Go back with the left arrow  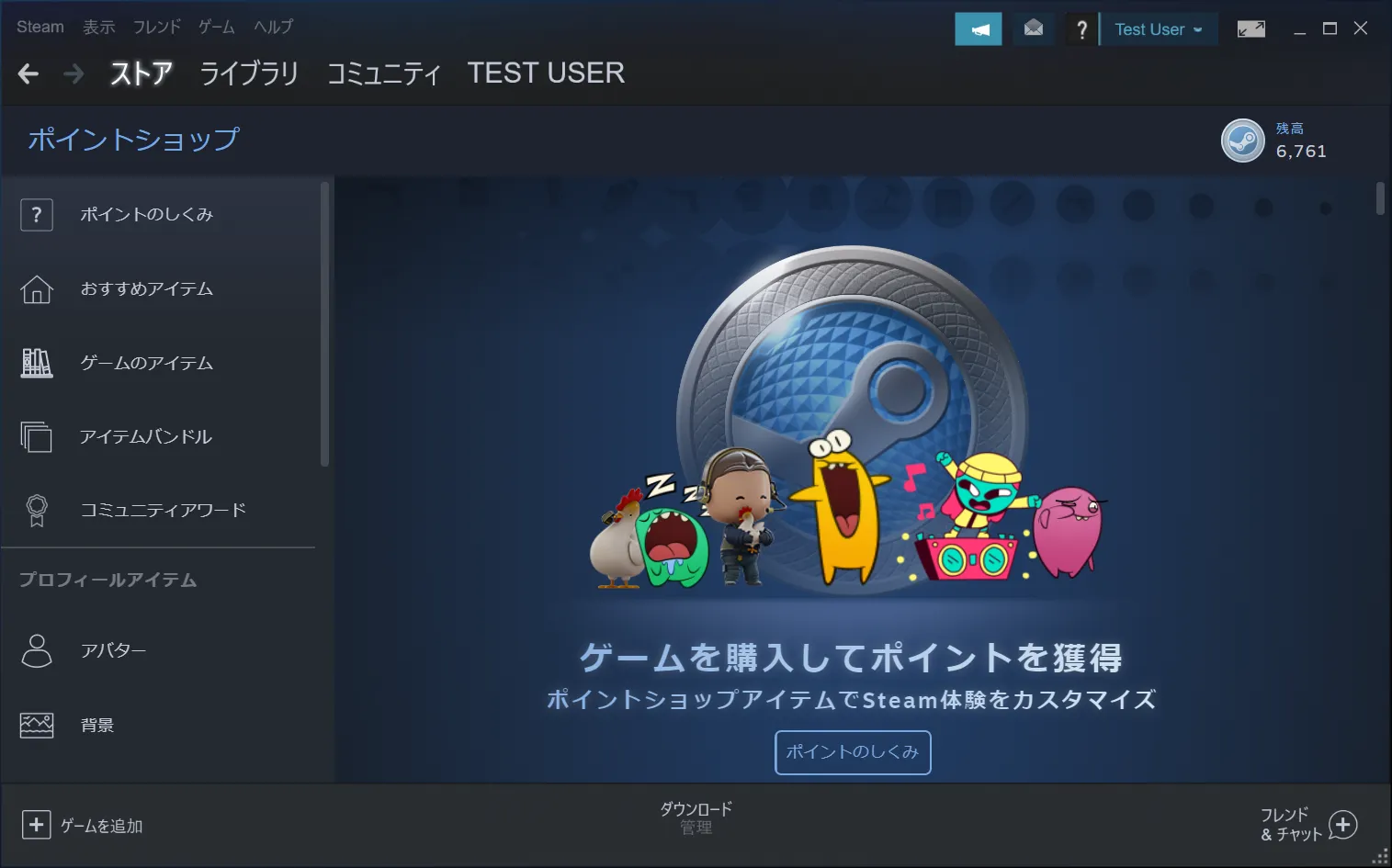28,73
